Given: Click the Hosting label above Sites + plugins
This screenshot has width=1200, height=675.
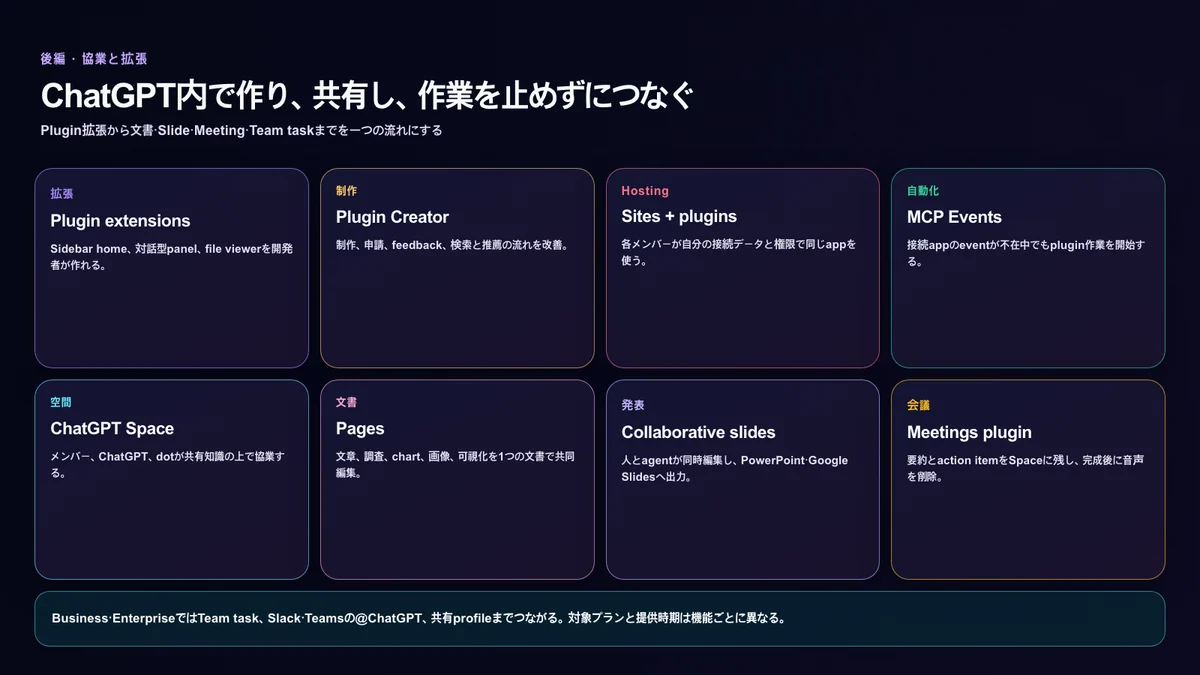Looking at the screenshot, I should click(645, 191).
